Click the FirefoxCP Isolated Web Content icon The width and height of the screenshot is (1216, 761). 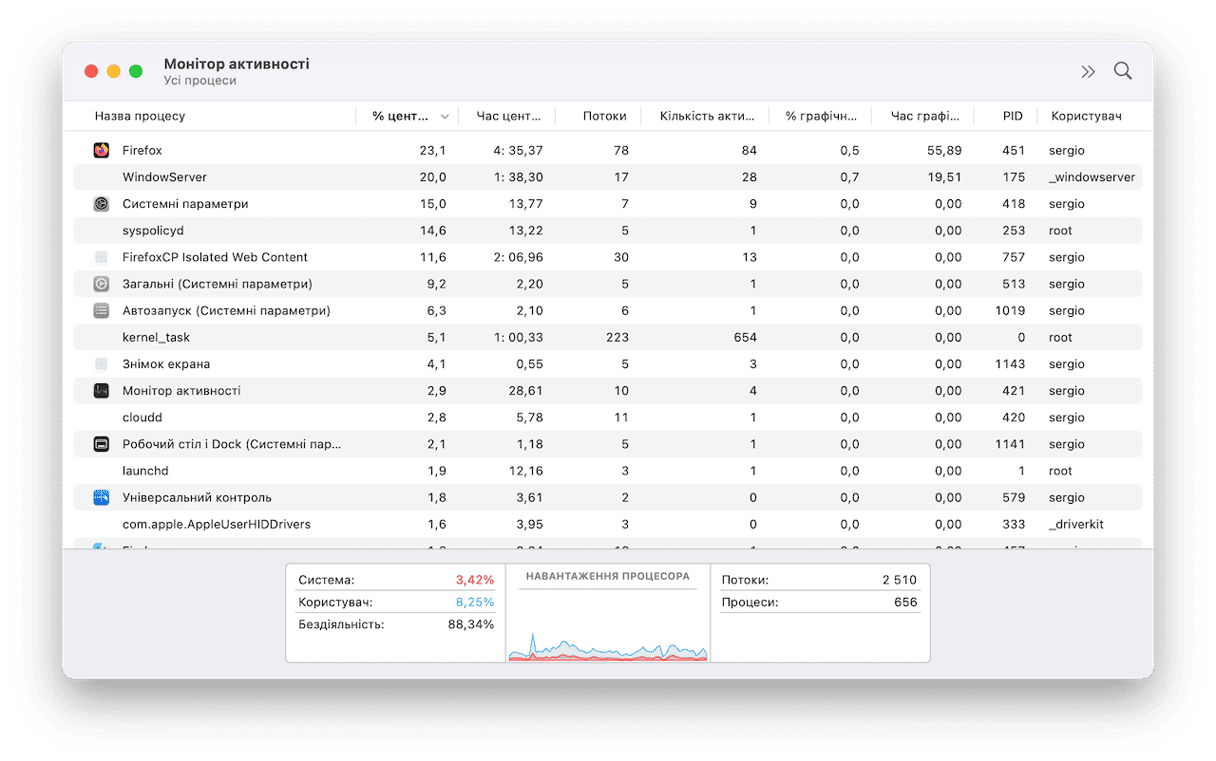pyautogui.click(x=101, y=257)
